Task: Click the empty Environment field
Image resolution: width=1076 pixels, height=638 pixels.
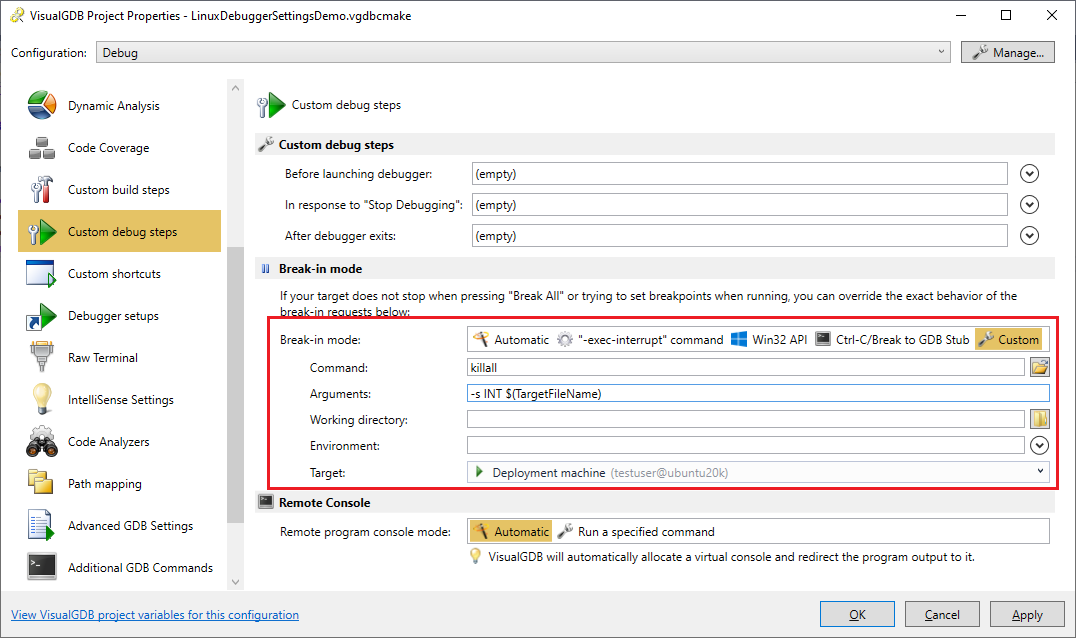Action: [x=746, y=445]
